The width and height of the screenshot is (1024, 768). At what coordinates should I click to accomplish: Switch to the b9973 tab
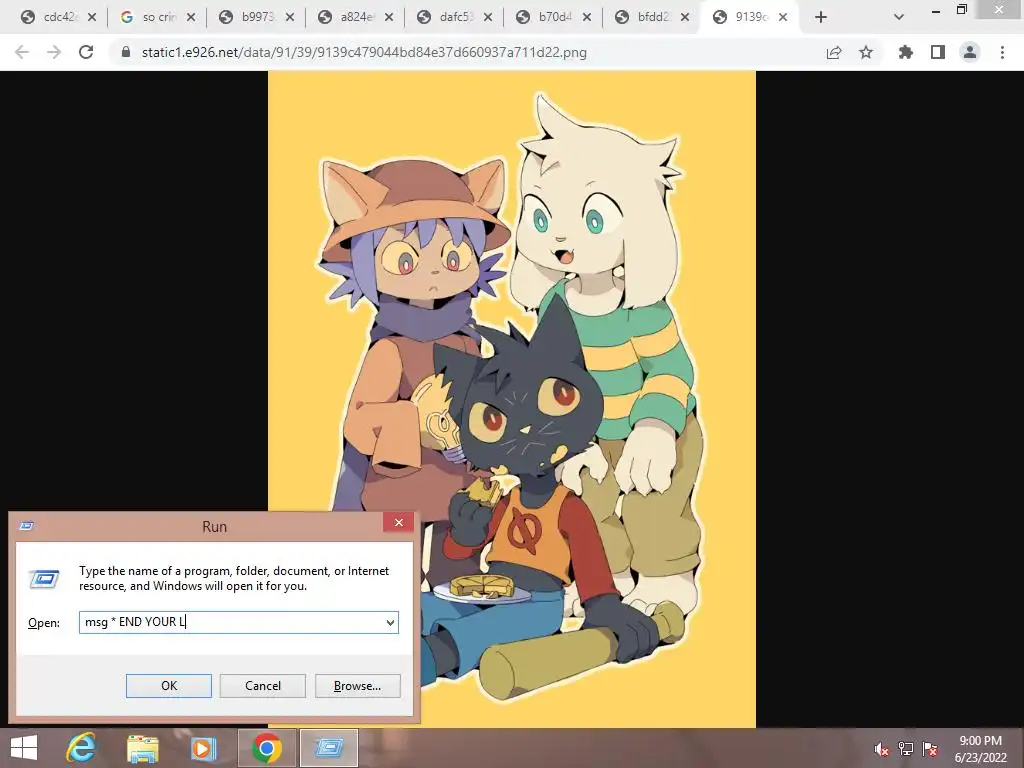coord(248,17)
